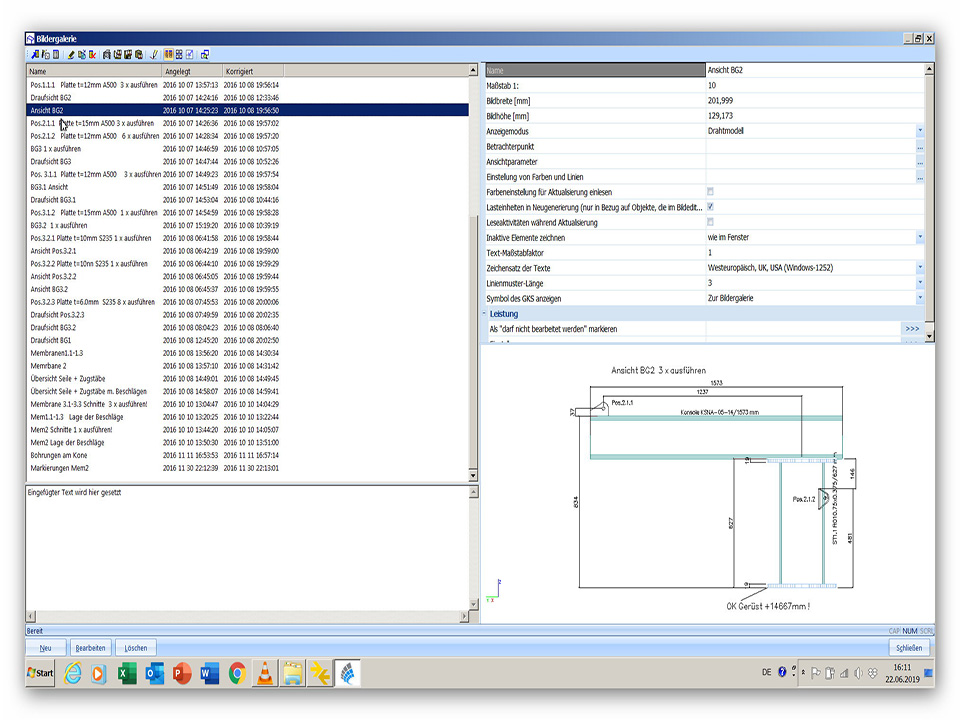Uncheck the Lasteinheiten in Neugenerierung checkbox
The height and width of the screenshot is (720, 960).
click(711, 207)
